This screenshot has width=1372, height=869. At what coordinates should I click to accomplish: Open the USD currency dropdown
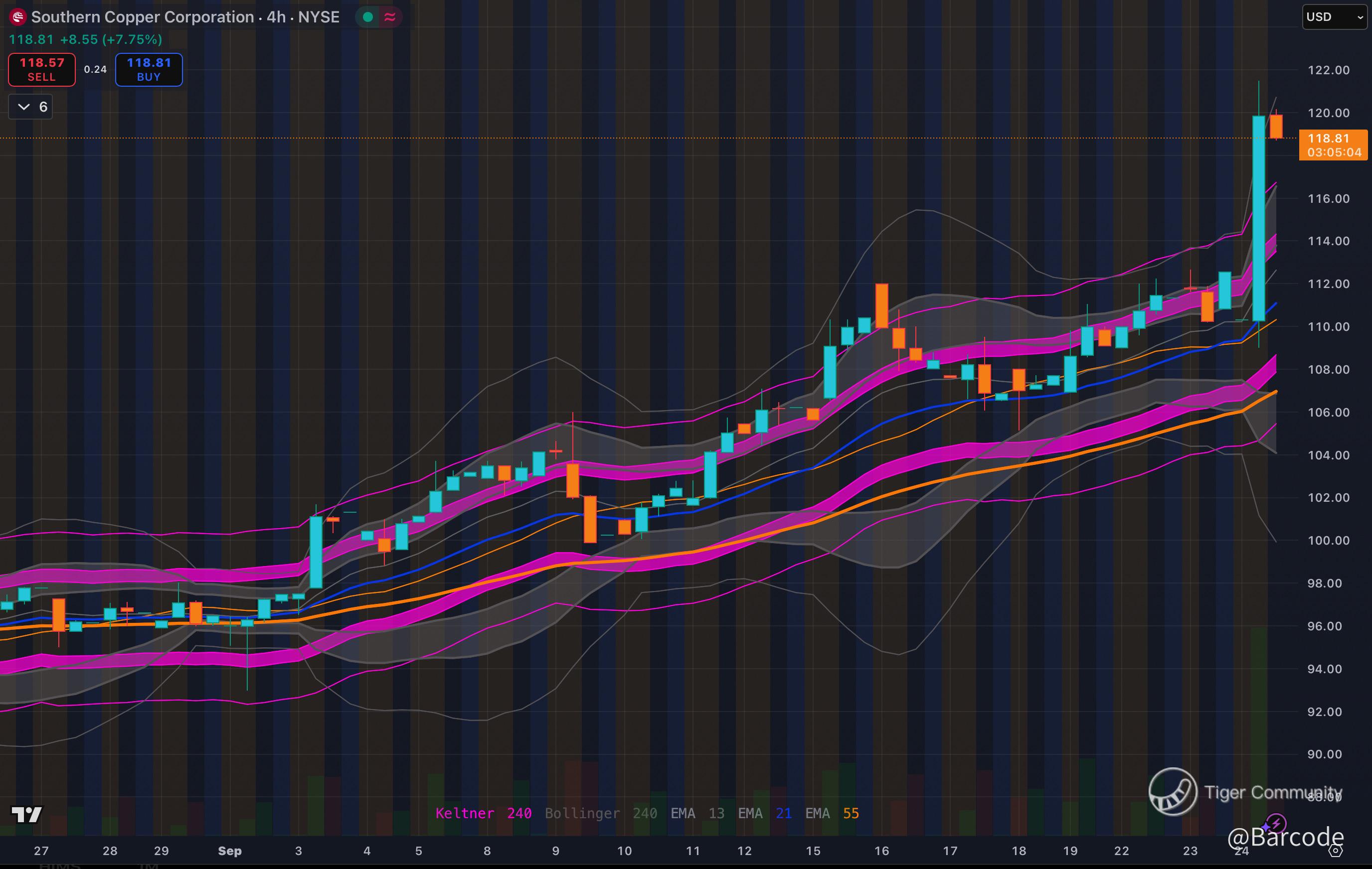point(1335,17)
